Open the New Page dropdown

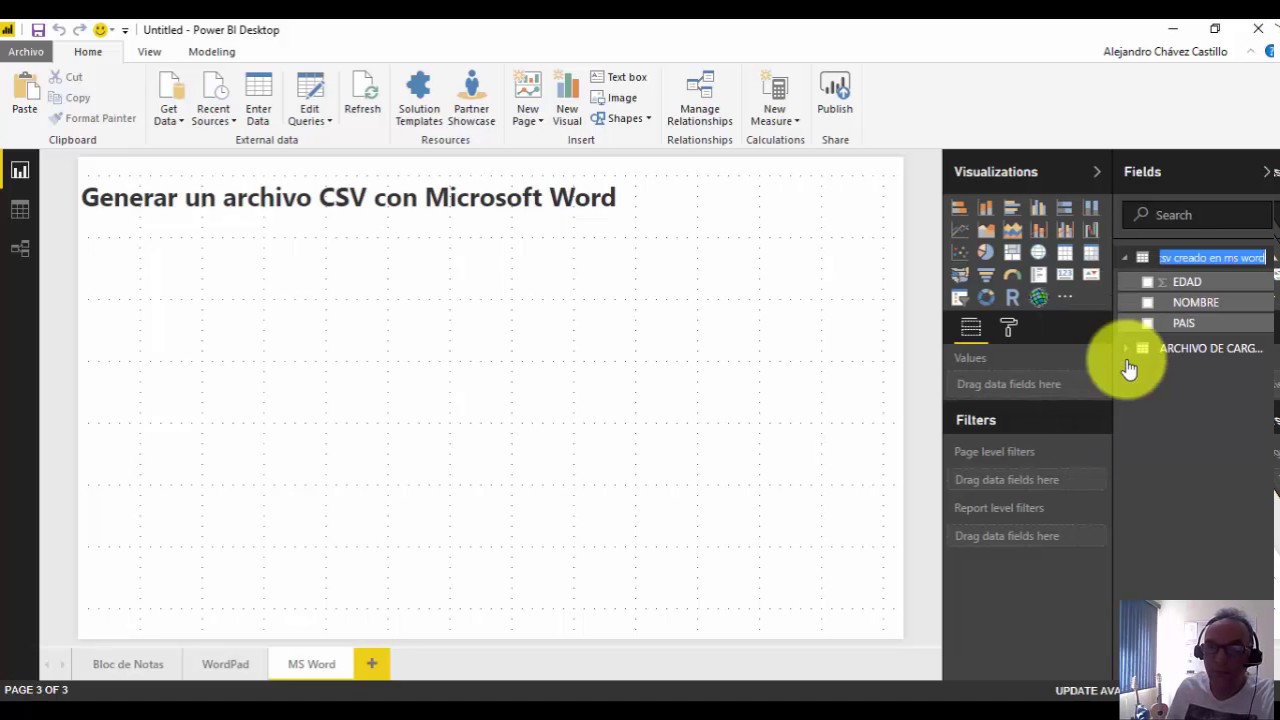pos(527,100)
